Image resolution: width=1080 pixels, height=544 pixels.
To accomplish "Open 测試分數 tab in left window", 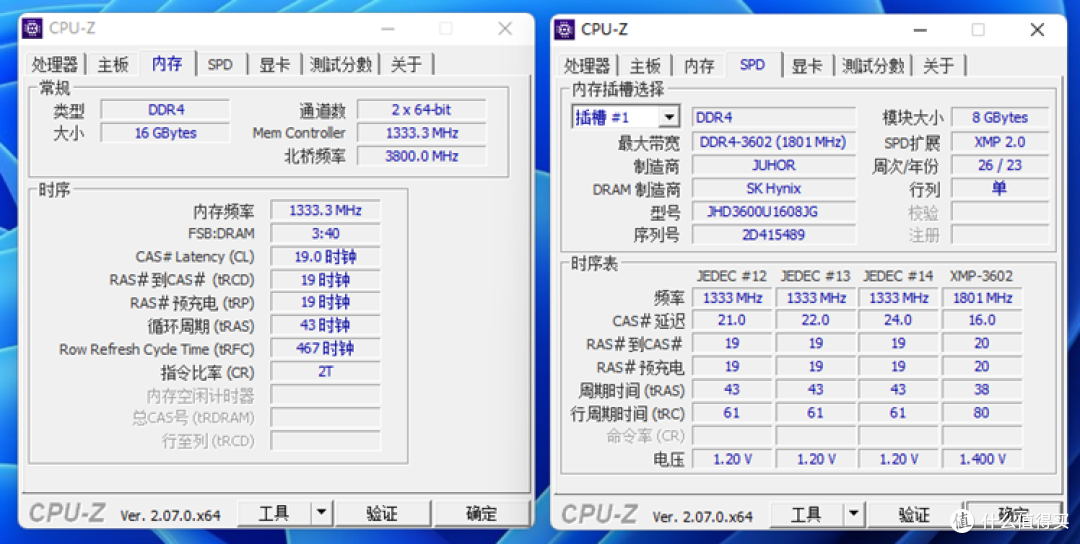I will coord(341,65).
